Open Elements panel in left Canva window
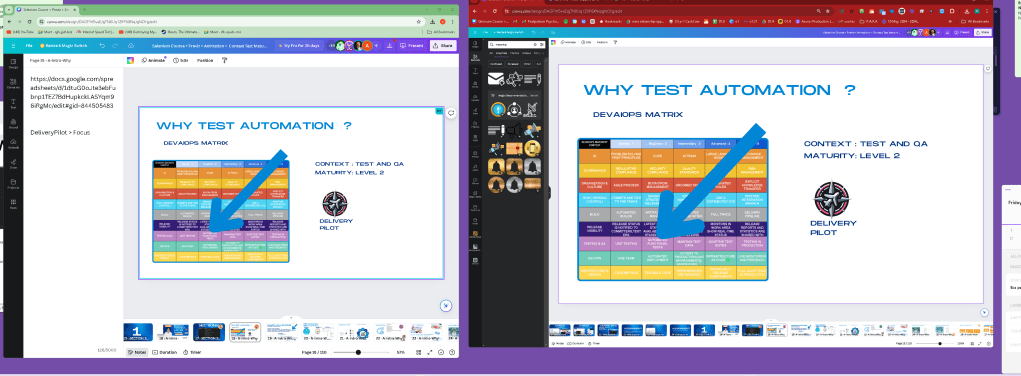 [x=13, y=84]
